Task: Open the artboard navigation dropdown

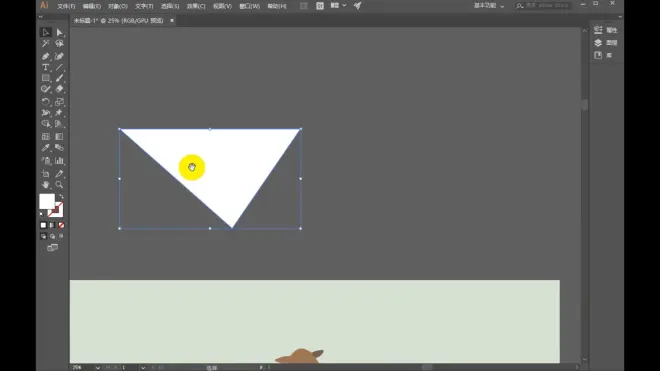Action: pyautogui.click(x=143, y=368)
